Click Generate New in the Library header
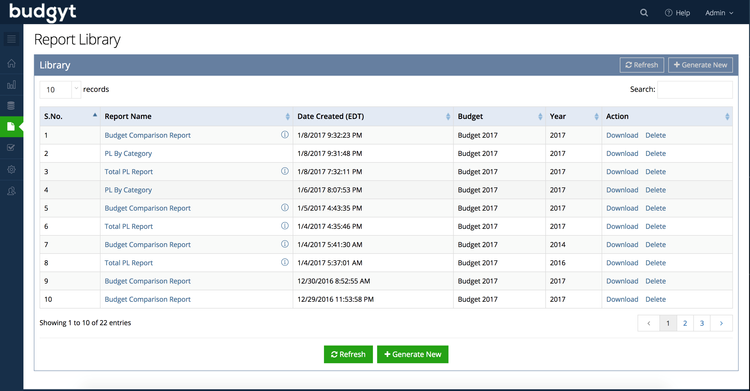Viewport: 750px width, 391px height. (700, 65)
